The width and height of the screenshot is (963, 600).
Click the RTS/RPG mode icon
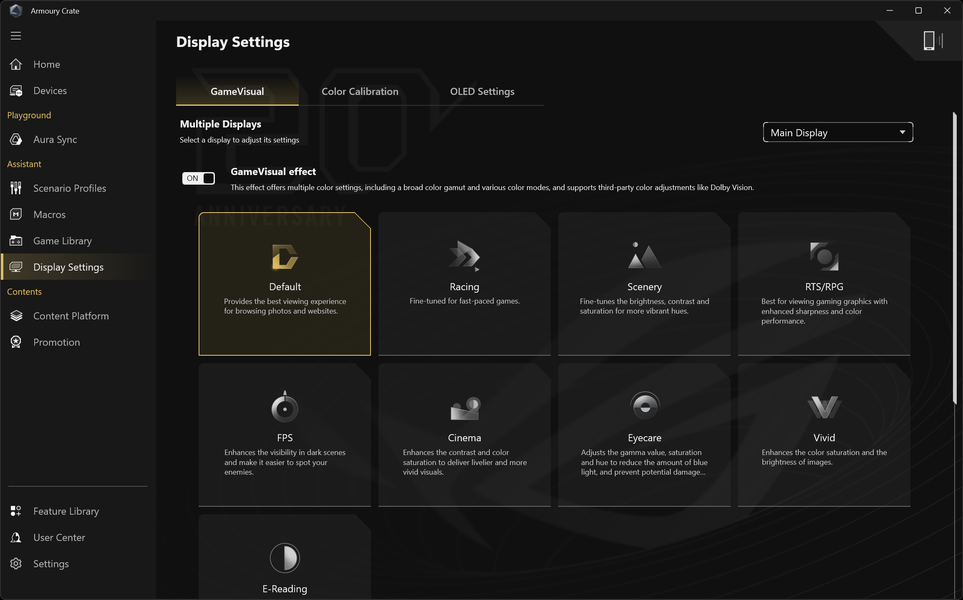824,256
